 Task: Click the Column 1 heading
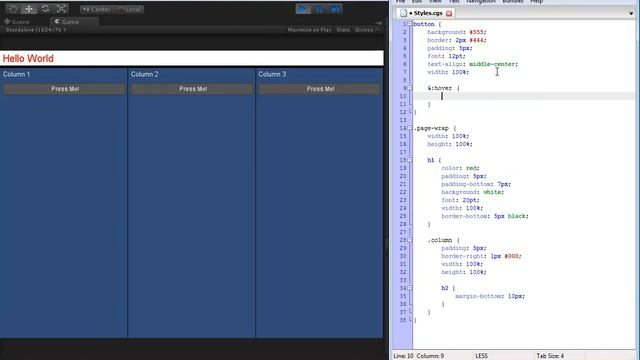(16, 74)
